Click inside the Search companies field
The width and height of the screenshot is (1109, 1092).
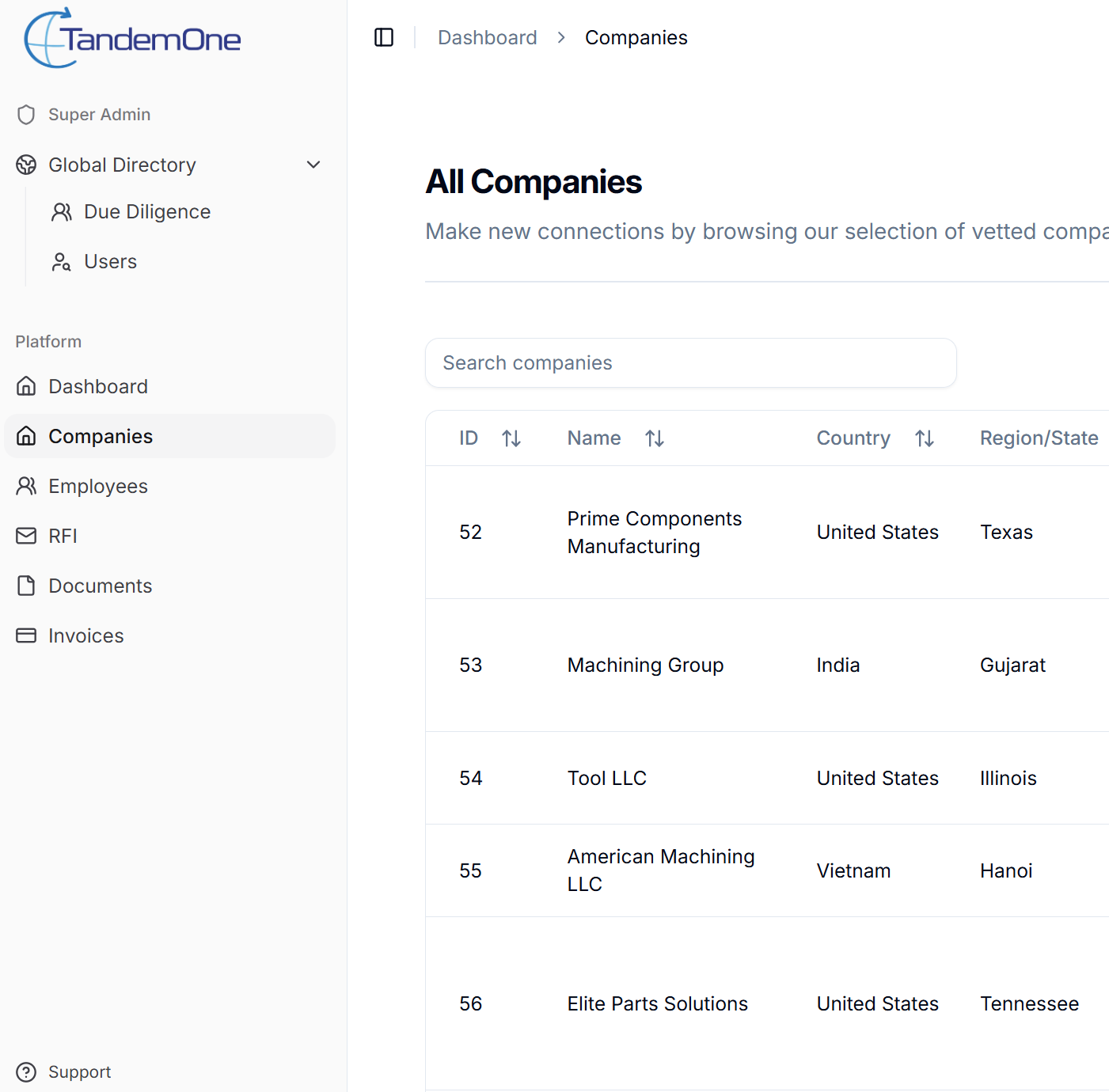click(x=690, y=362)
